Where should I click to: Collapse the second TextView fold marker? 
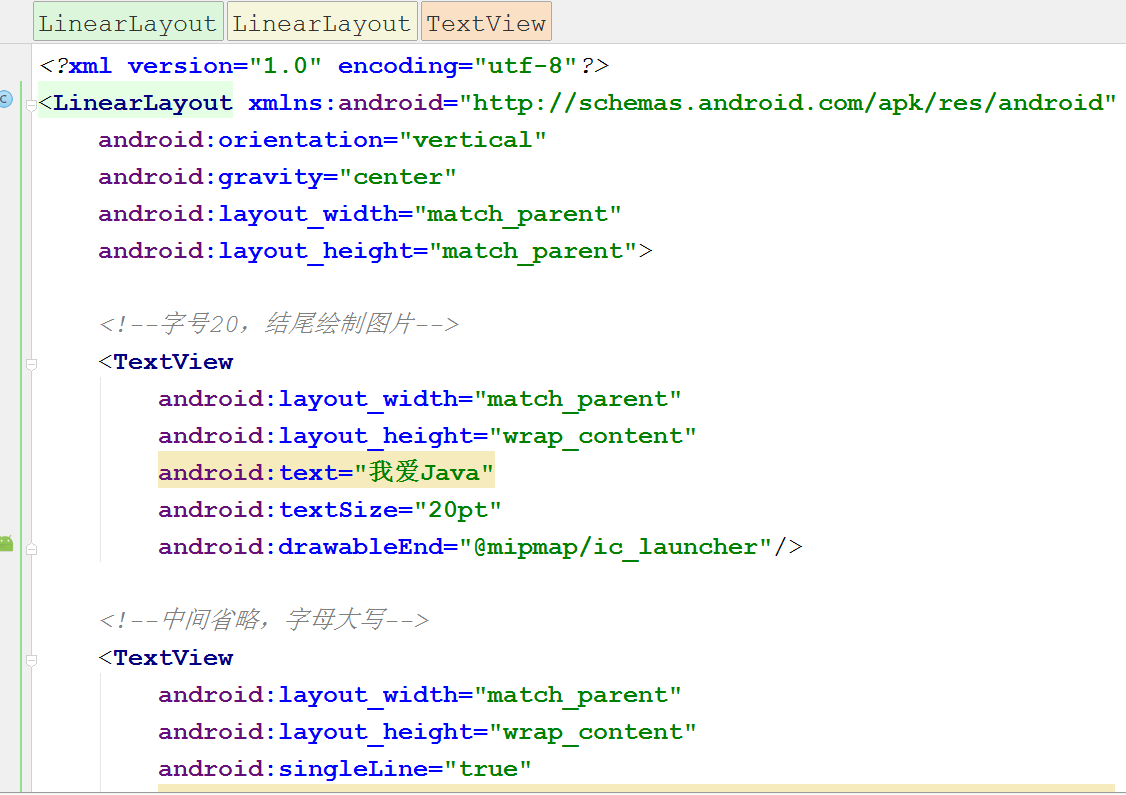(x=31, y=661)
